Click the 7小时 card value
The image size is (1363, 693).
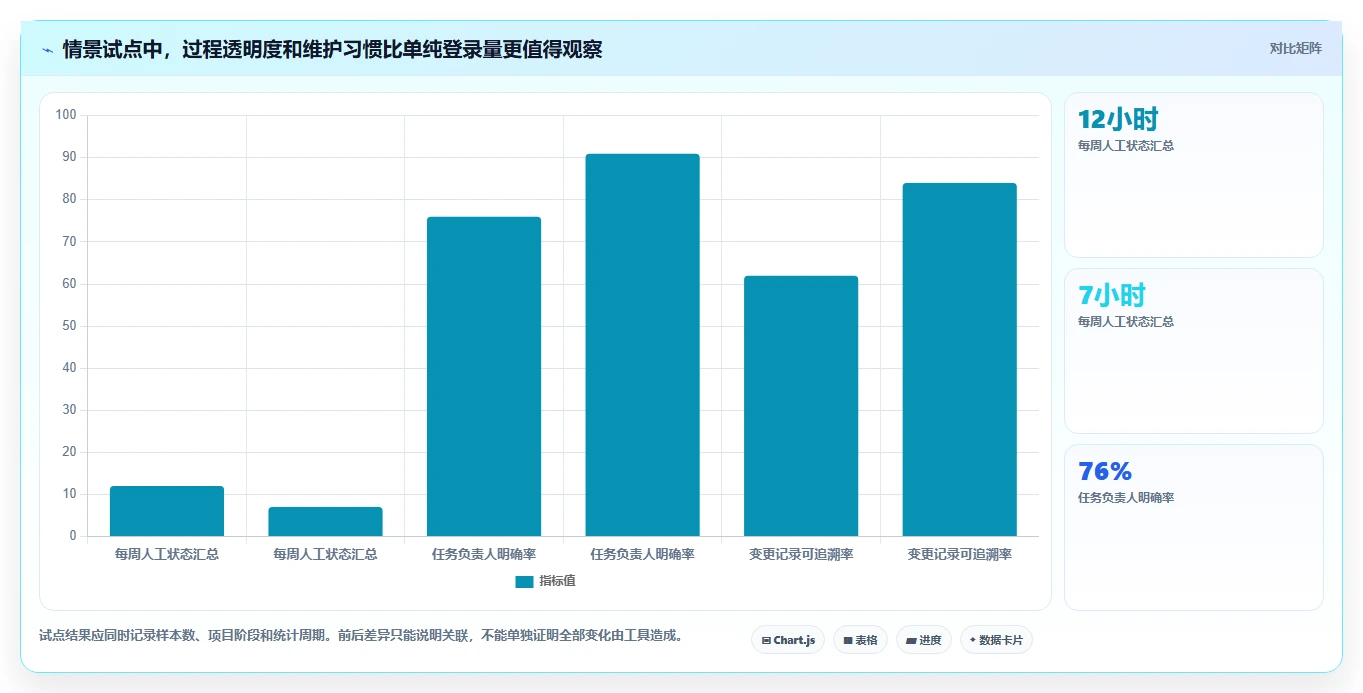point(1111,296)
